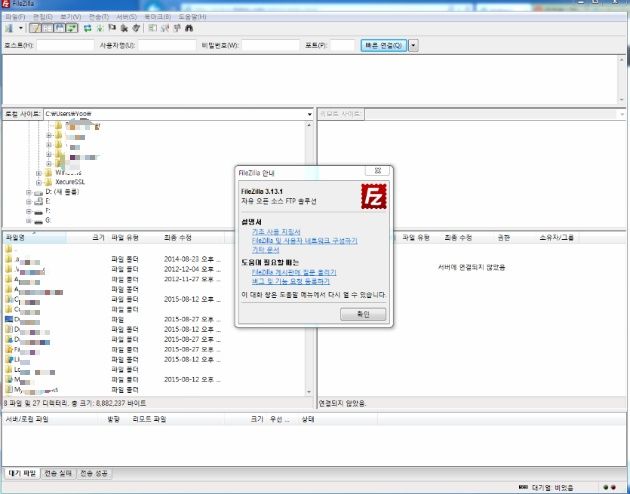Click the FileZilla logo in welcome dialog
This screenshot has width=630, height=494.
click(x=374, y=196)
